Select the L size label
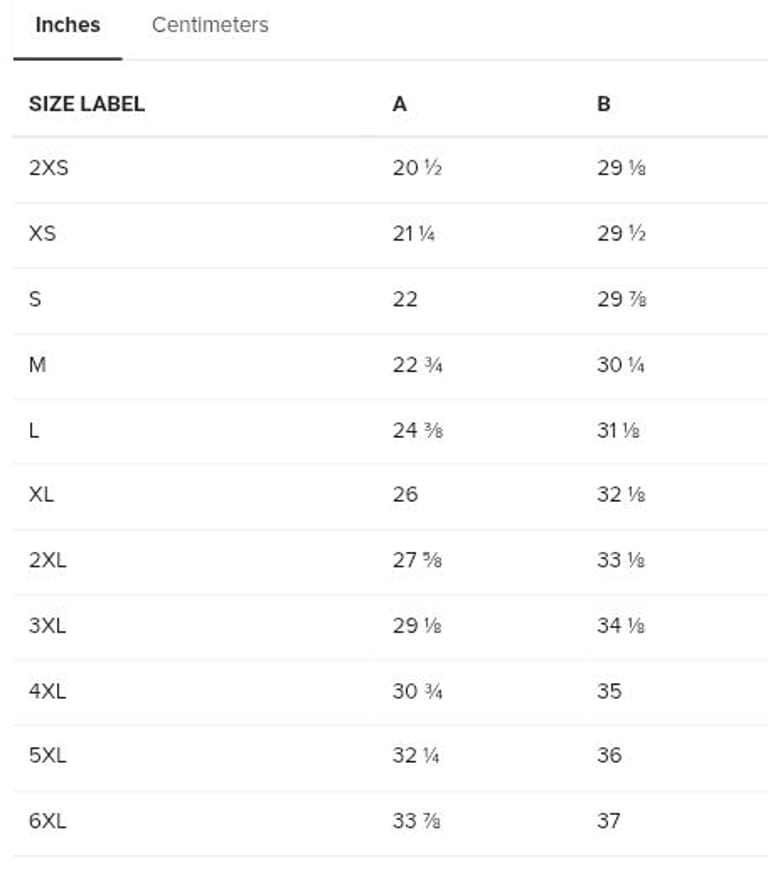The width and height of the screenshot is (768, 877). pyautogui.click(x=34, y=430)
